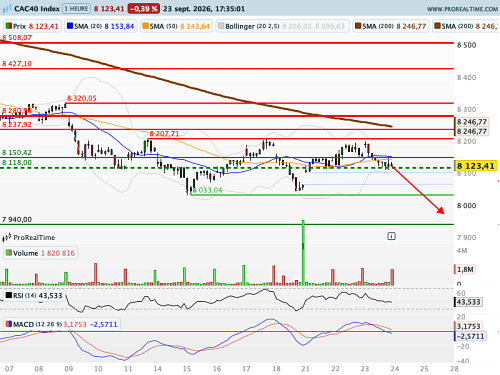
Task: Click the 3,1753 MACD axis value tag
Action: [468, 326]
